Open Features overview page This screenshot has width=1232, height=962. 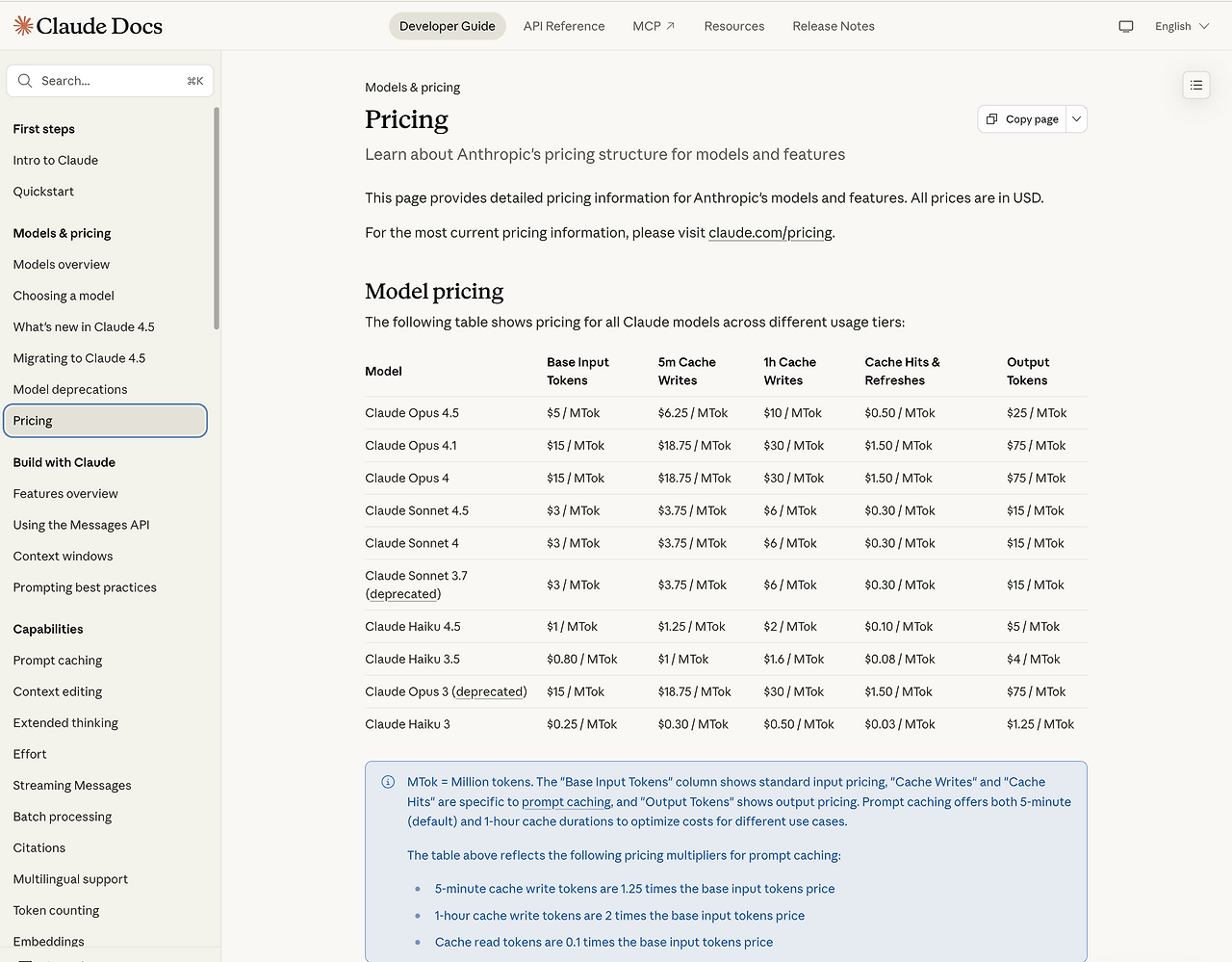(x=65, y=494)
